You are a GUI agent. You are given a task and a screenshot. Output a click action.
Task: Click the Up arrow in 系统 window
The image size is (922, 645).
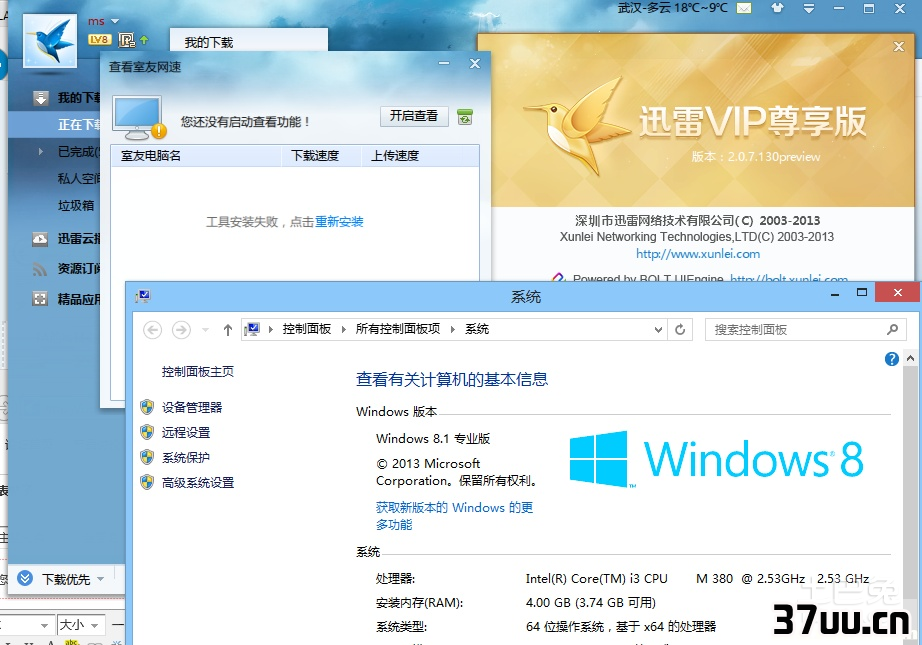pos(228,330)
